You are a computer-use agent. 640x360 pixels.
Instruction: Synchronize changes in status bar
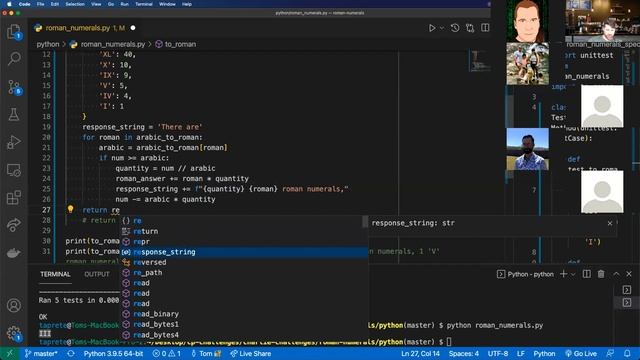[71, 353]
